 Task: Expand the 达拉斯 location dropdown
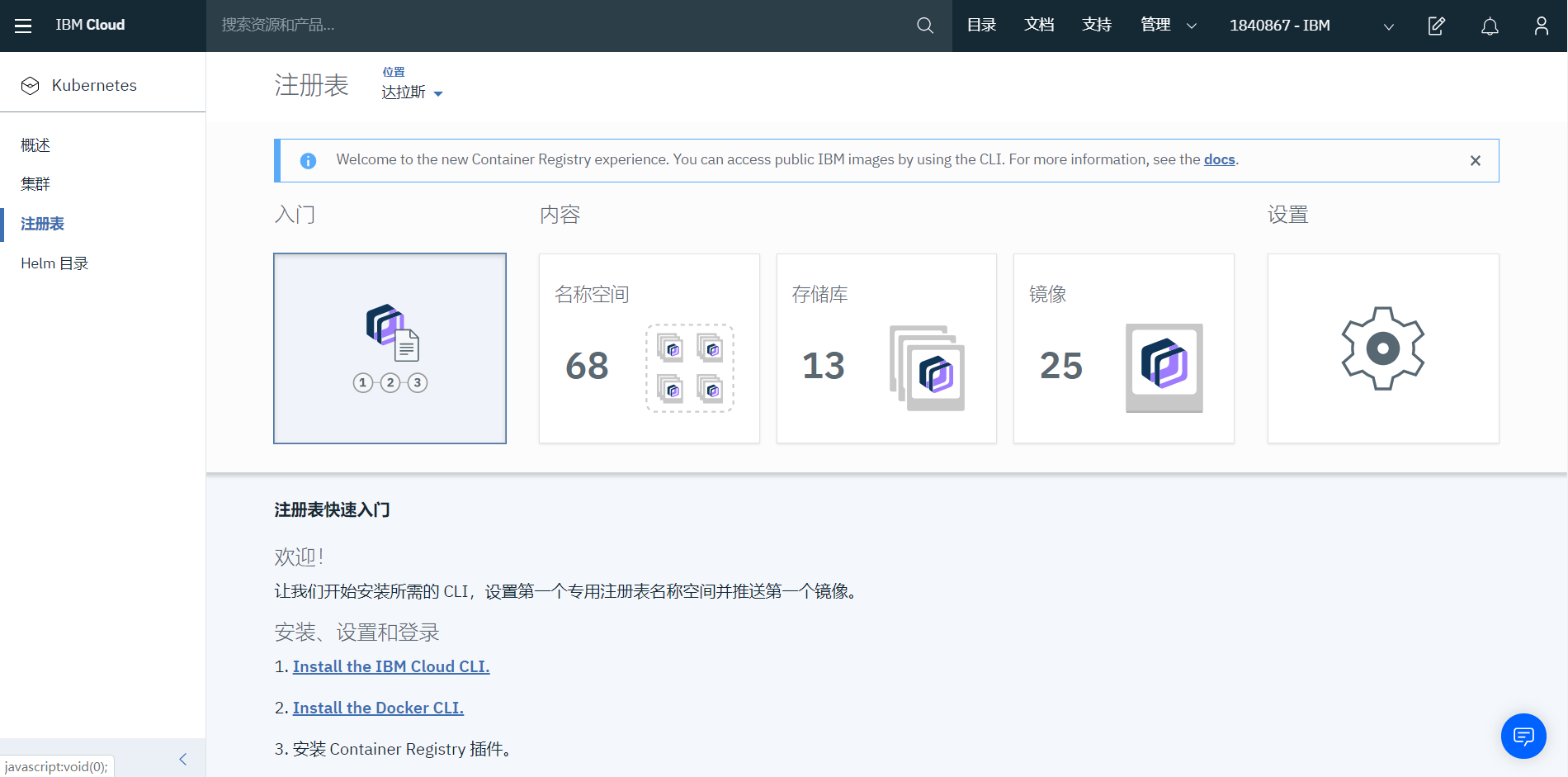click(x=412, y=92)
